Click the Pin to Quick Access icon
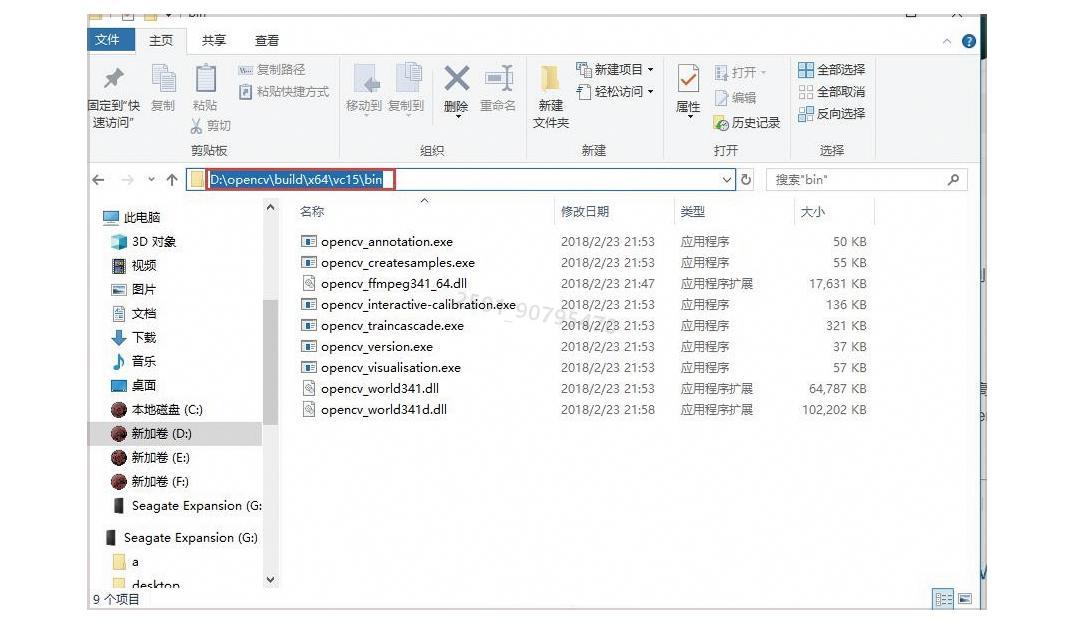 click(x=114, y=78)
